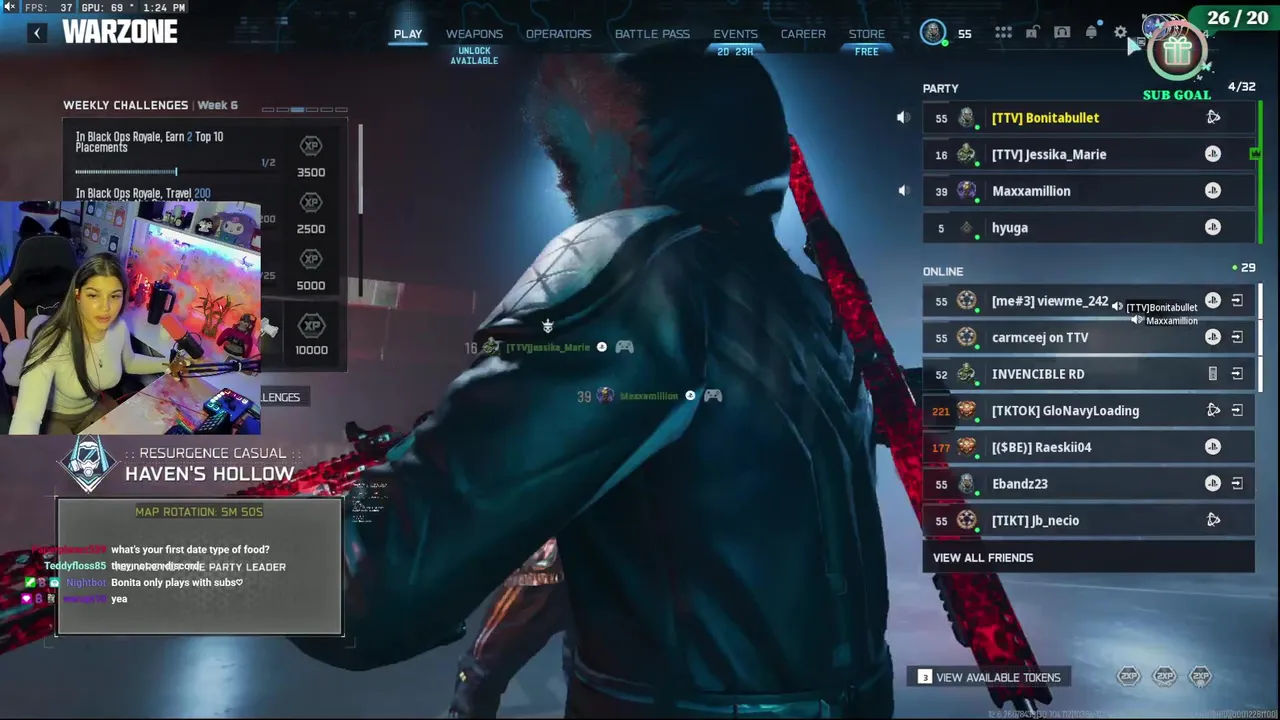1280x720 pixels.
Task: Mute the speaker next to Maxxamillion's party row
Action: tap(904, 191)
